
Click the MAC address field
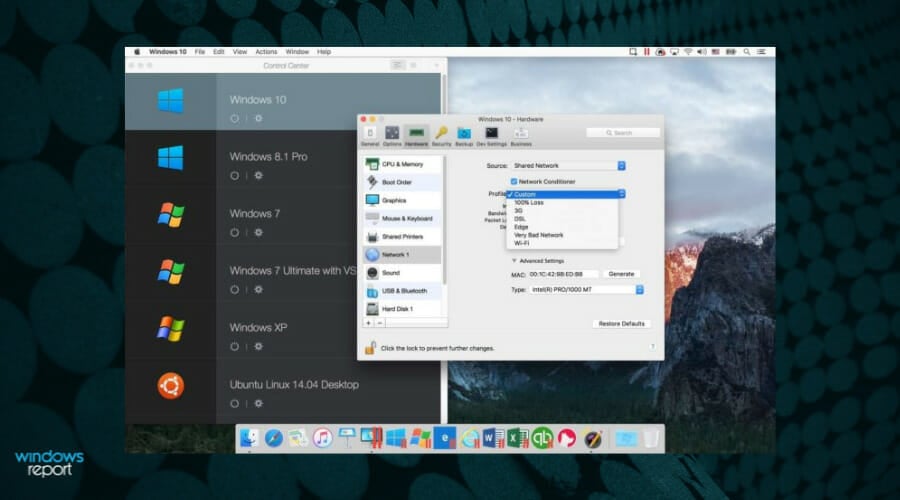pos(562,274)
